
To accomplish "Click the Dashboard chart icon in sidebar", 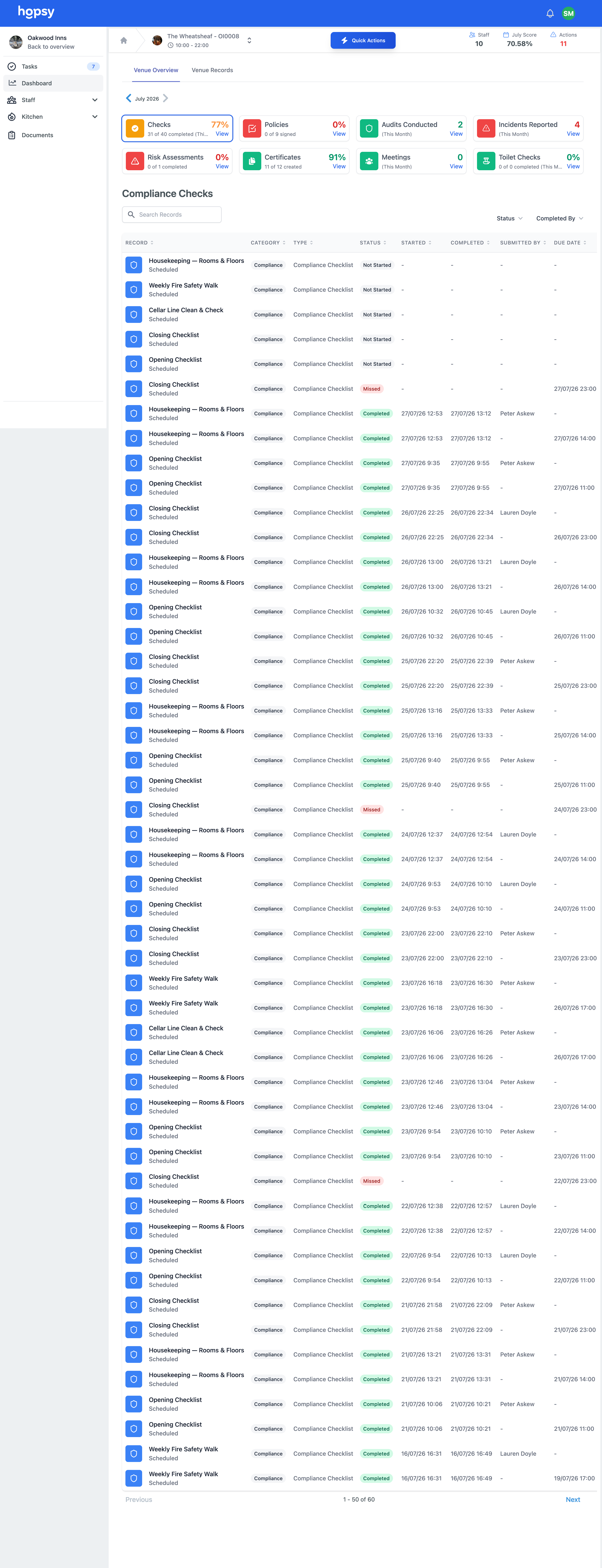I will (x=12, y=83).
